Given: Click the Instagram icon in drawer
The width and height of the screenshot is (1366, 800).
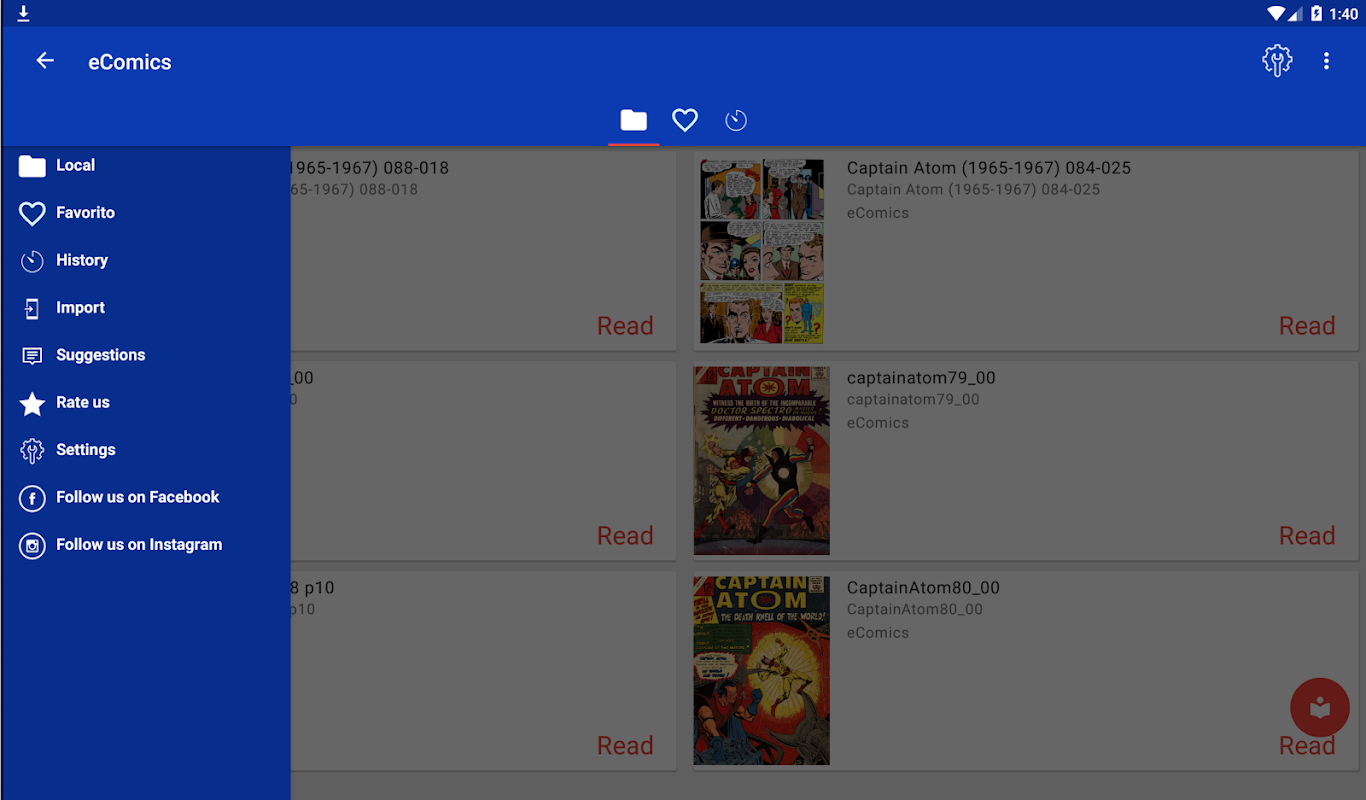Looking at the screenshot, I should coord(32,545).
